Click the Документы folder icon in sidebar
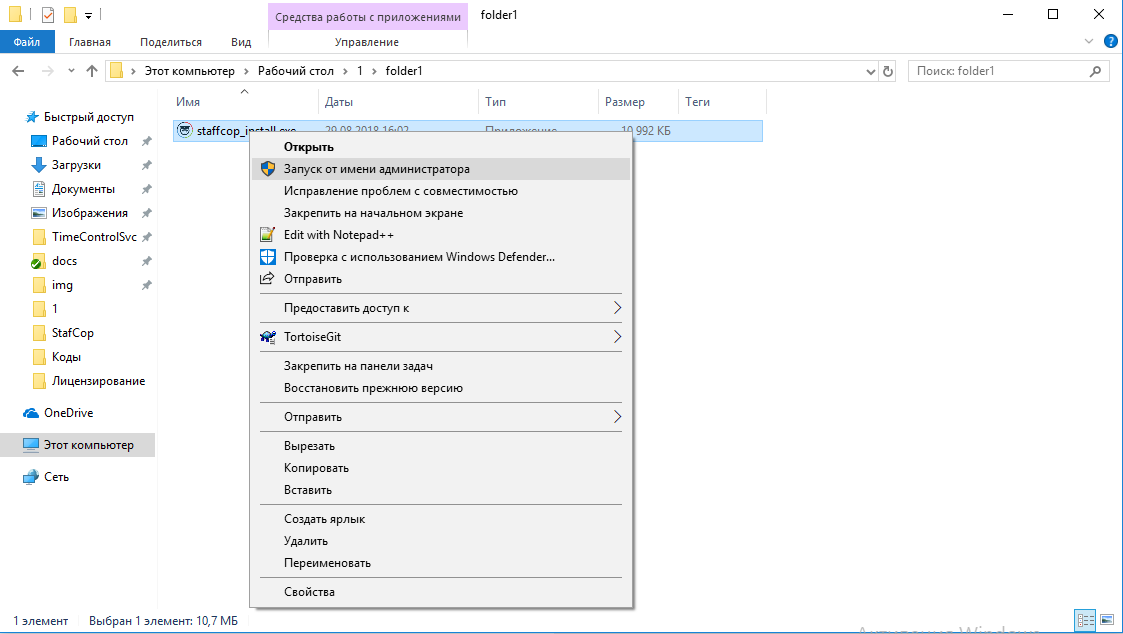The height and width of the screenshot is (634, 1123). click(x=39, y=189)
